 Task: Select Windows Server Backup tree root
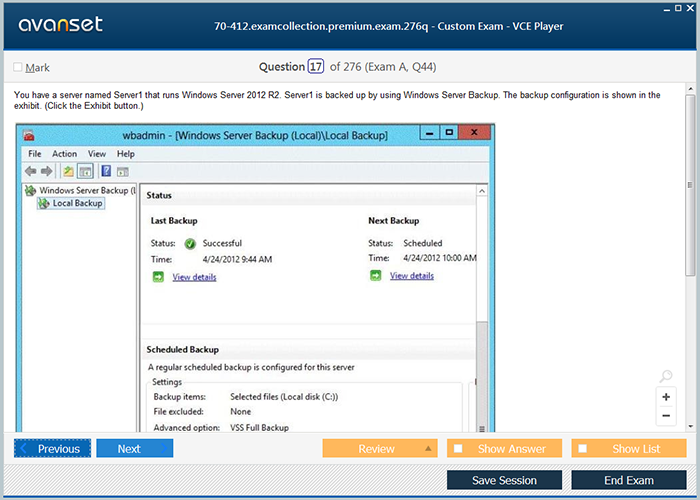coord(81,191)
